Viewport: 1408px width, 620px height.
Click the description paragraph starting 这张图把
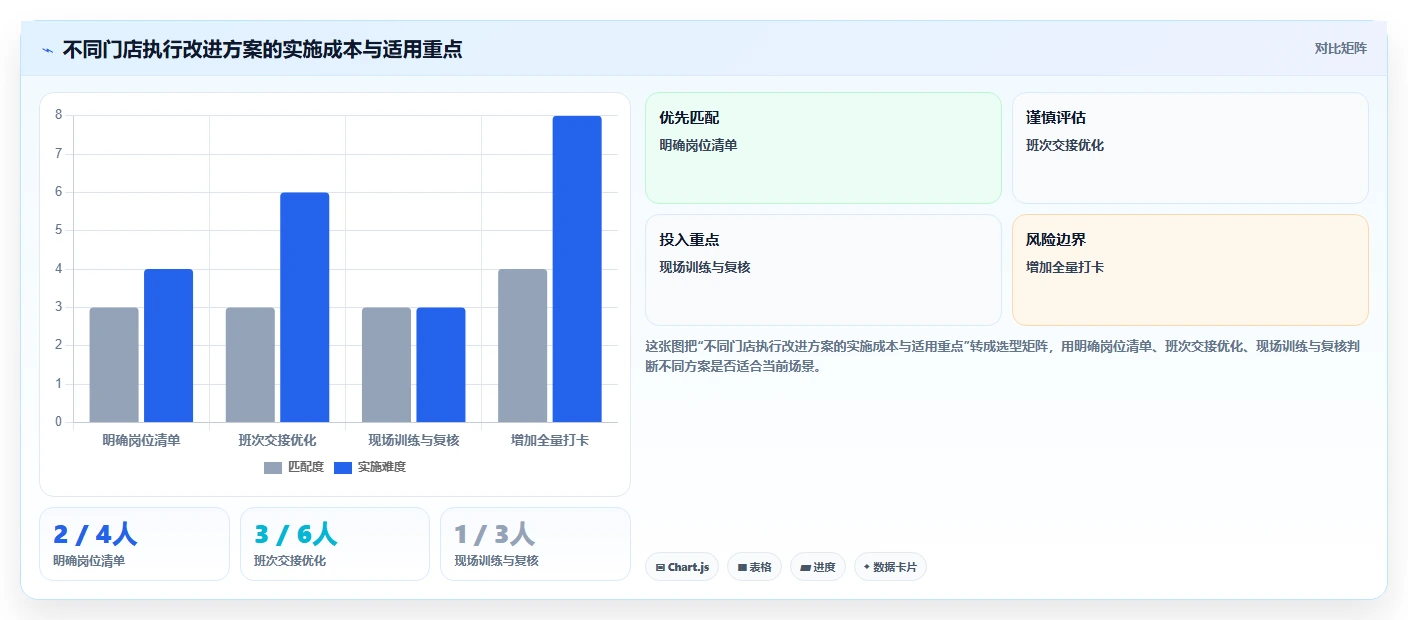(1003, 356)
